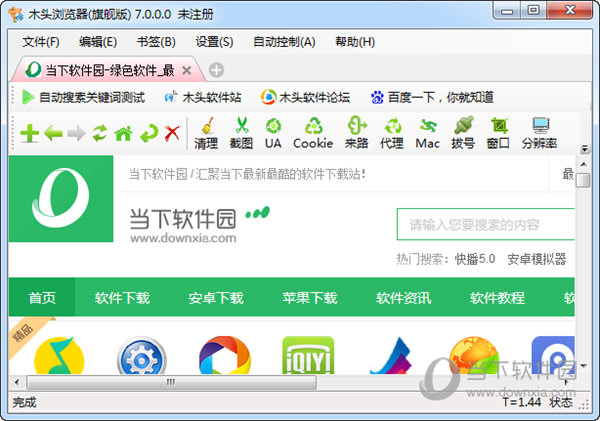Click the vertical scrollbar down arrow
Image resolution: width=600 pixels, height=421 pixels.
coord(583,366)
